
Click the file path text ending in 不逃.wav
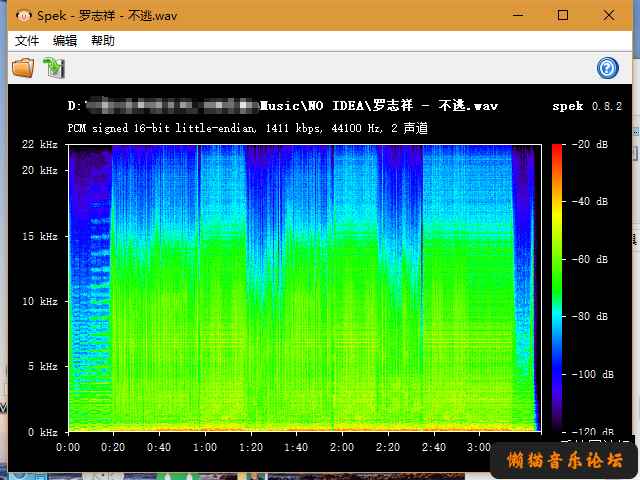(x=283, y=106)
